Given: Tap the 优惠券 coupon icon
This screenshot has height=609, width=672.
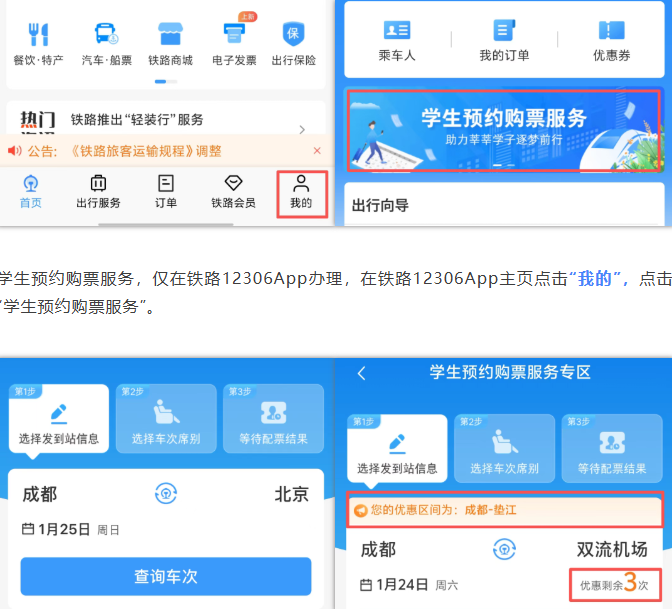Looking at the screenshot, I should (611, 31).
